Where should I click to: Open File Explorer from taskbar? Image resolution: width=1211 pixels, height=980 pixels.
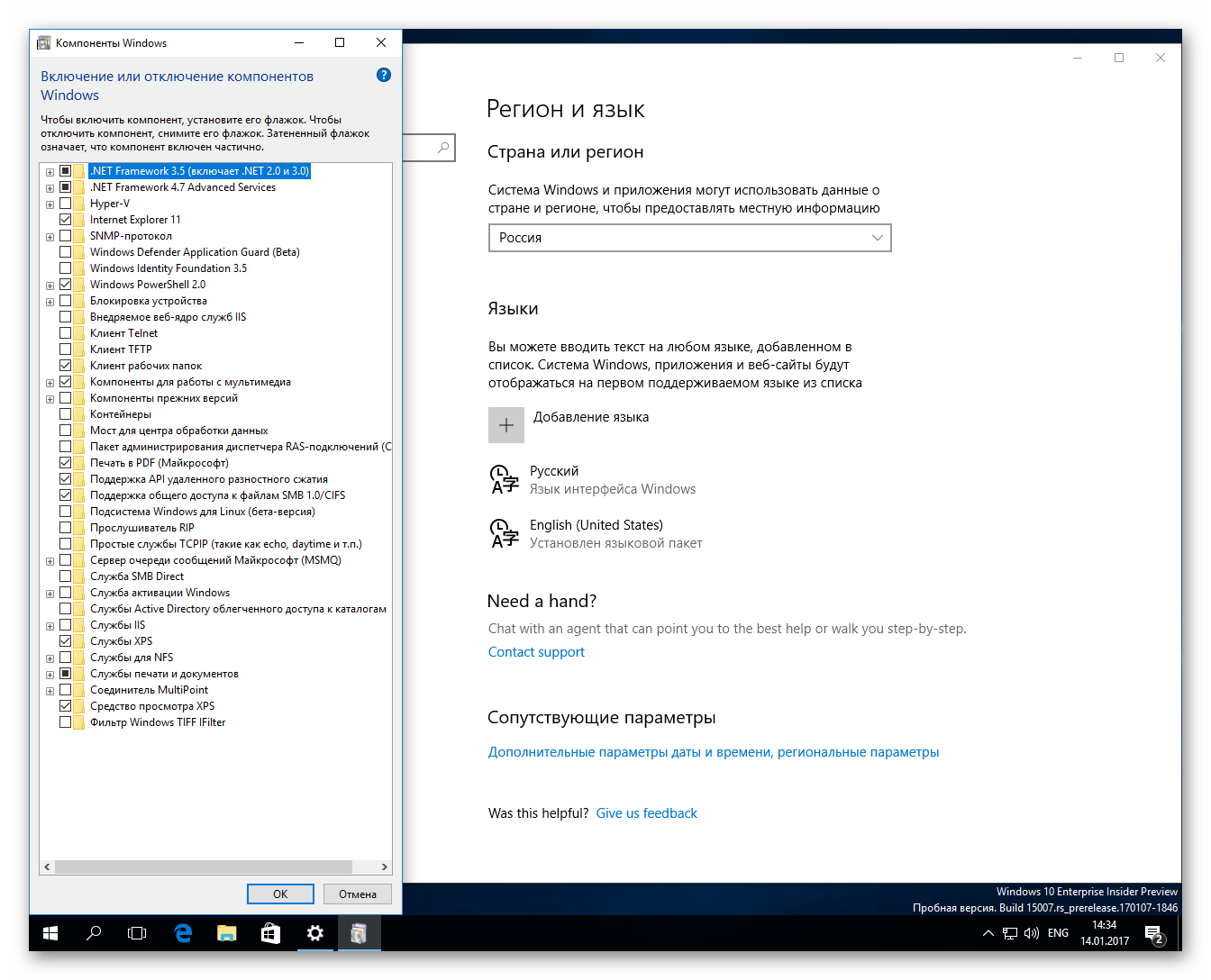pyautogui.click(x=226, y=933)
